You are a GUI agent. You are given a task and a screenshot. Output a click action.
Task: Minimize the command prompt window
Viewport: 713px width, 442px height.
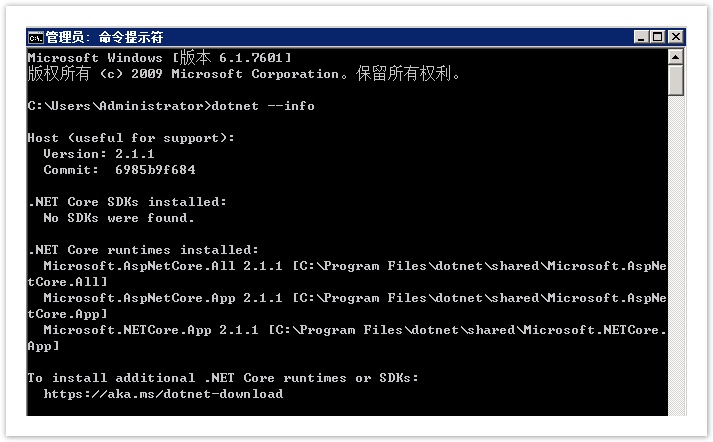coord(641,37)
